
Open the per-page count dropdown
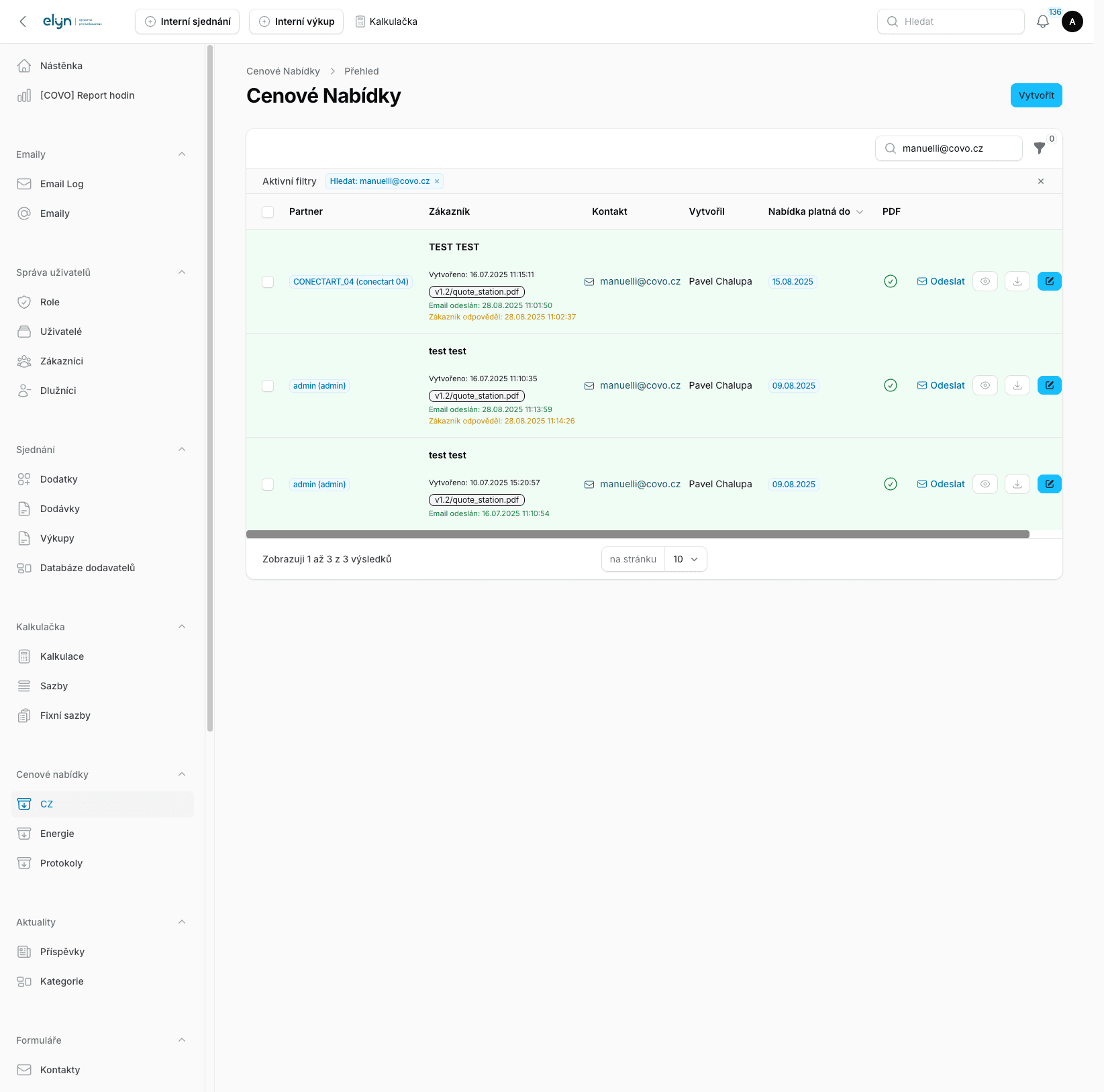pos(685,559)
